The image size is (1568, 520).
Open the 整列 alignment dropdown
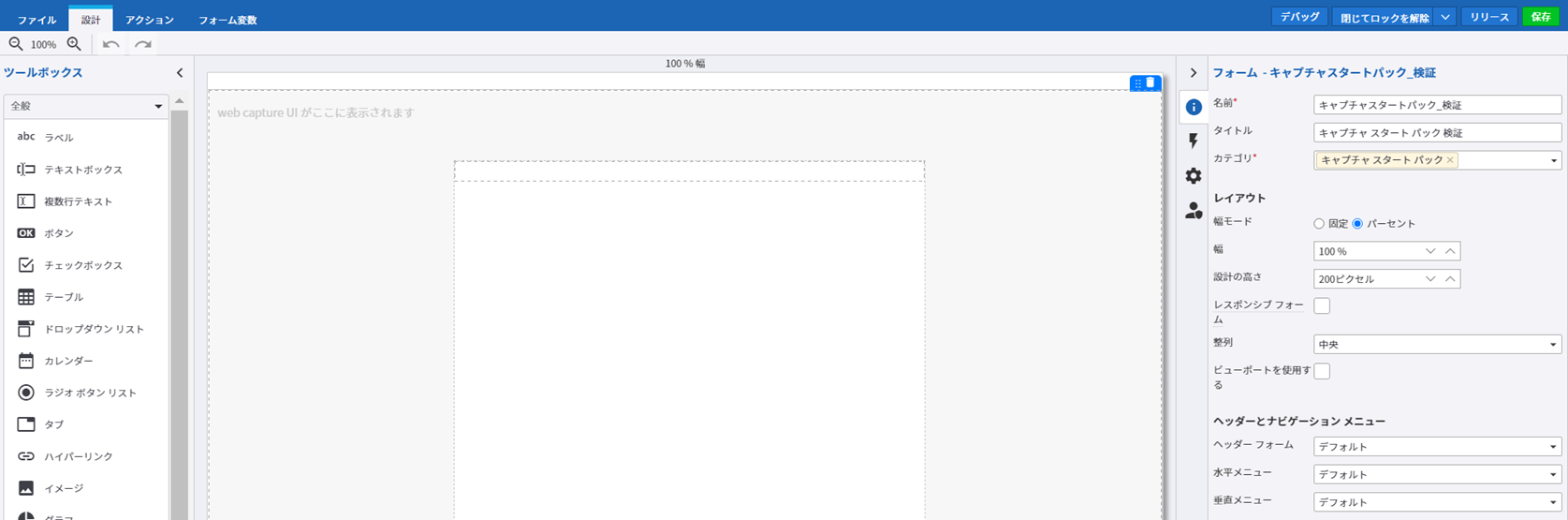click(x=1436, y=345)
